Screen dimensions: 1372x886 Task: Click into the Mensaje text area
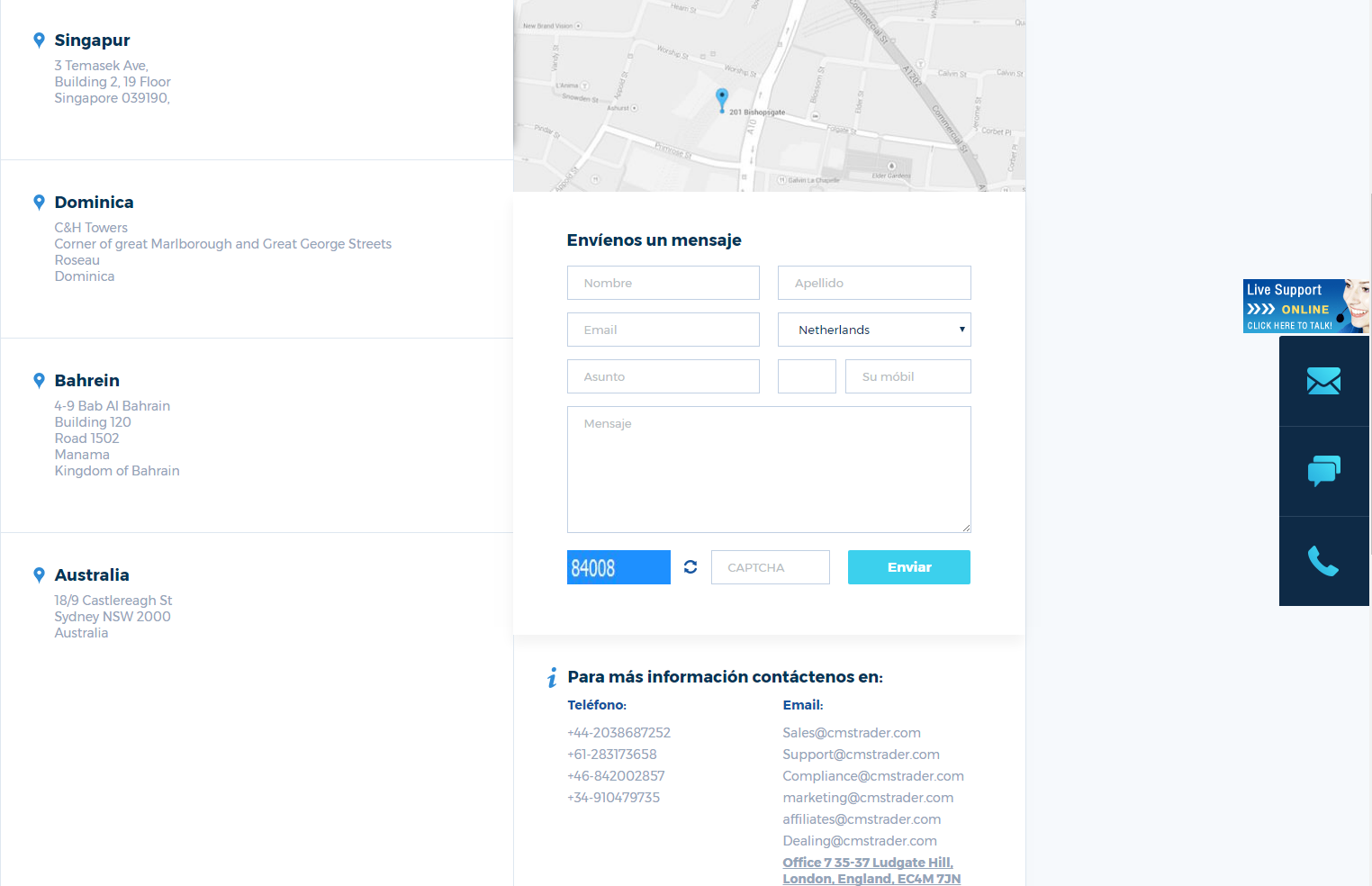click(x=769, y=469)
